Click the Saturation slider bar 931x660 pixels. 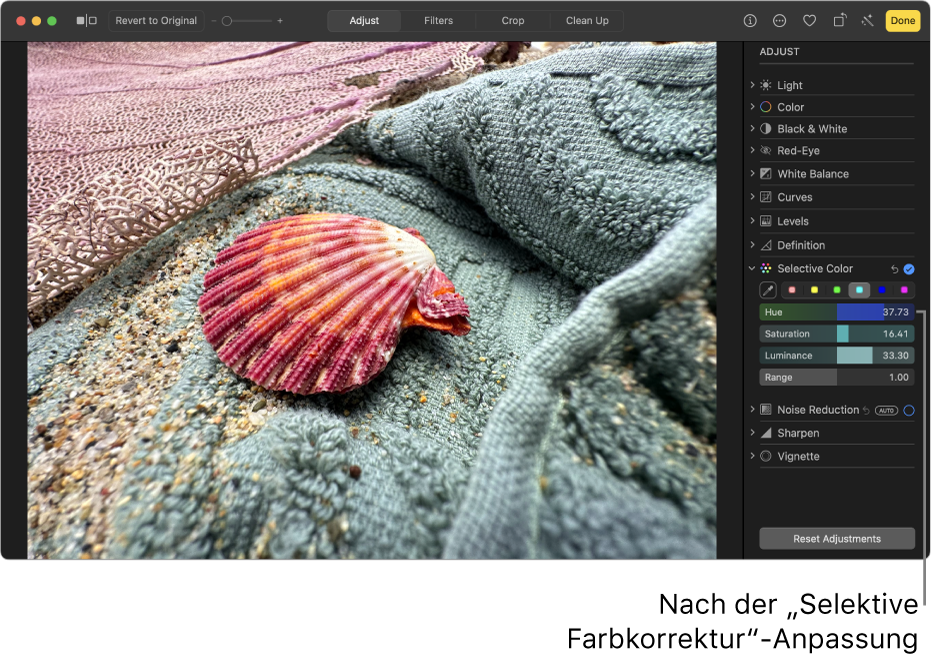tap(836, 334)
